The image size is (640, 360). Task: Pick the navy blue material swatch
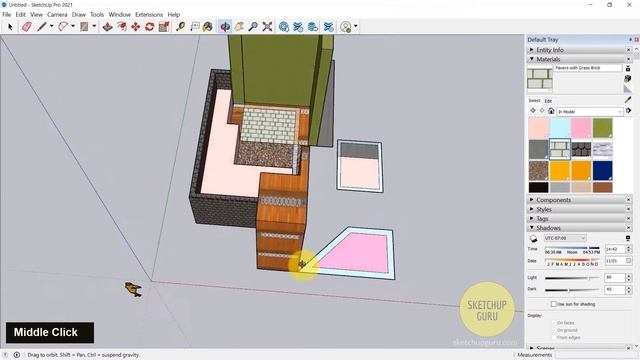[x=602, y=170]
